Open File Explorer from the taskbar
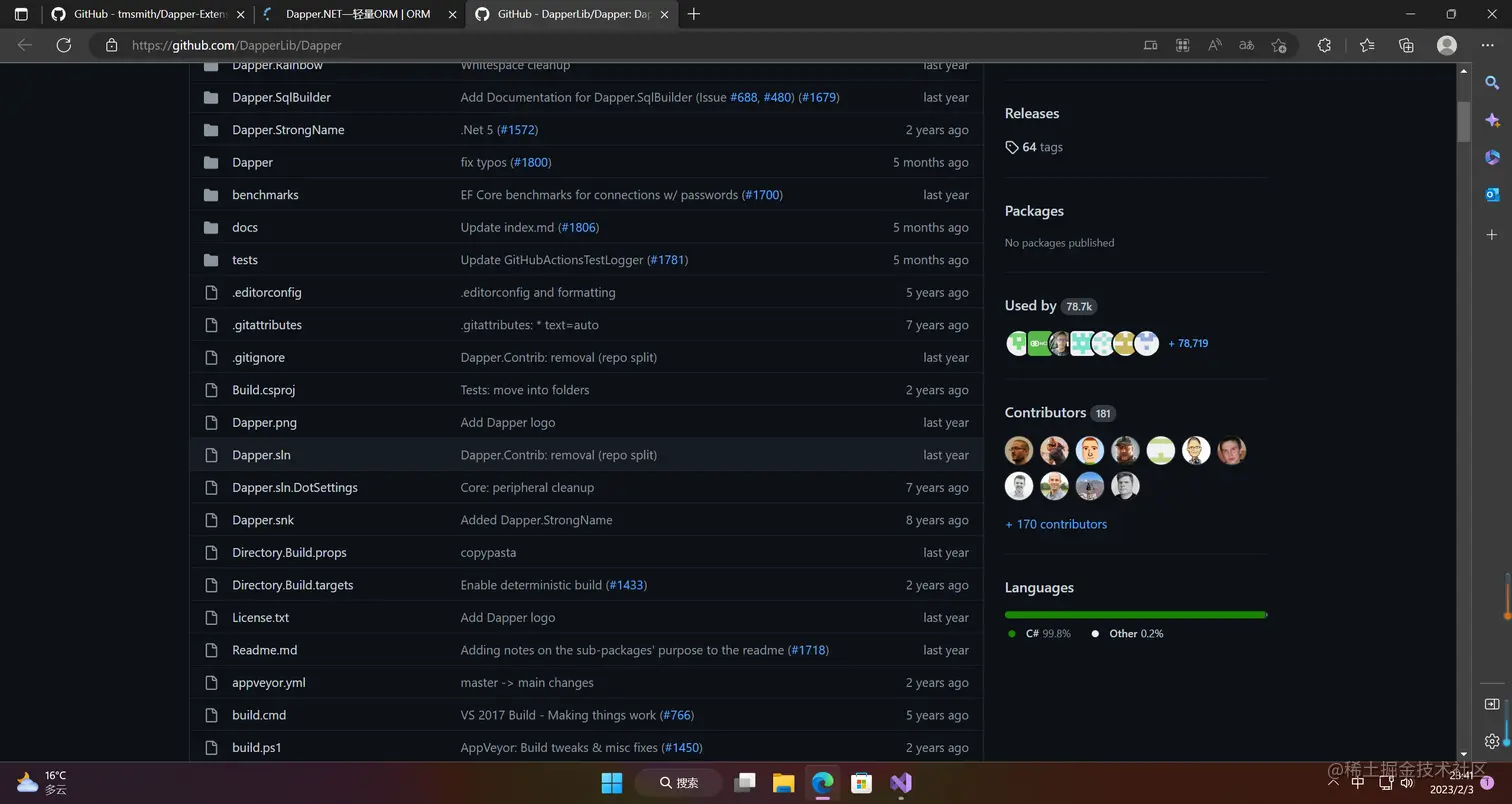This screenshot has width=1512, height=804. (783, 782)
